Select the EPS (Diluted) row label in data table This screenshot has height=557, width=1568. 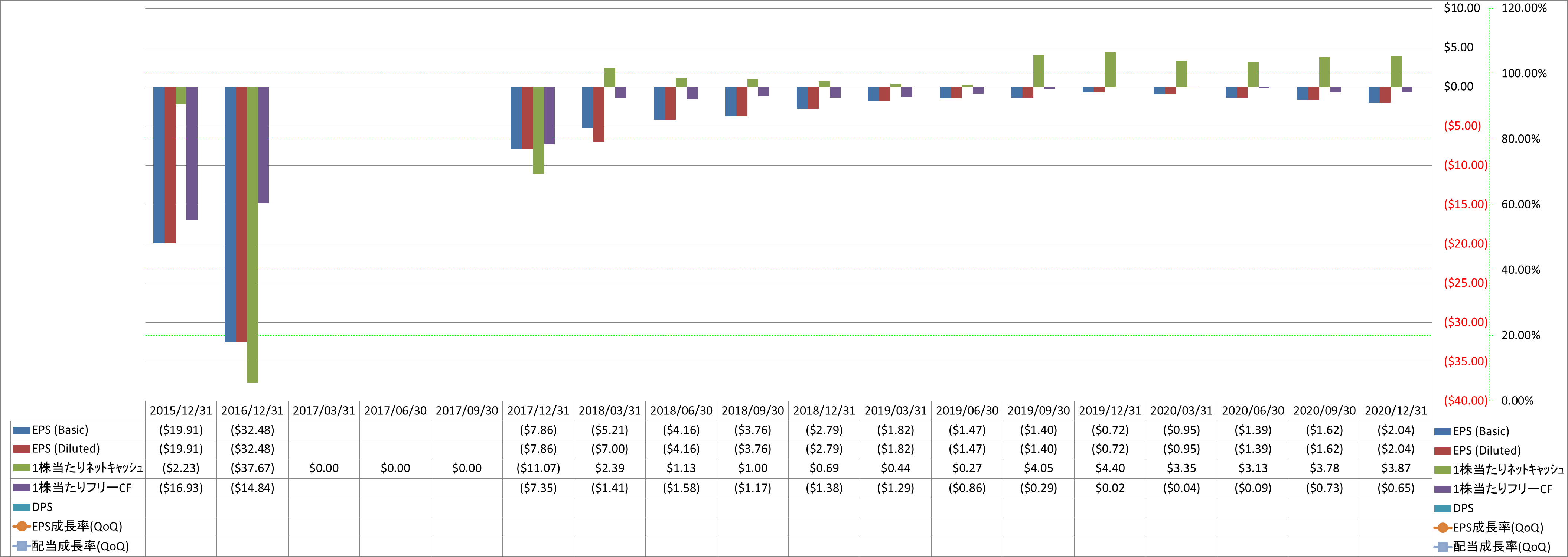(x=66, y=449)
